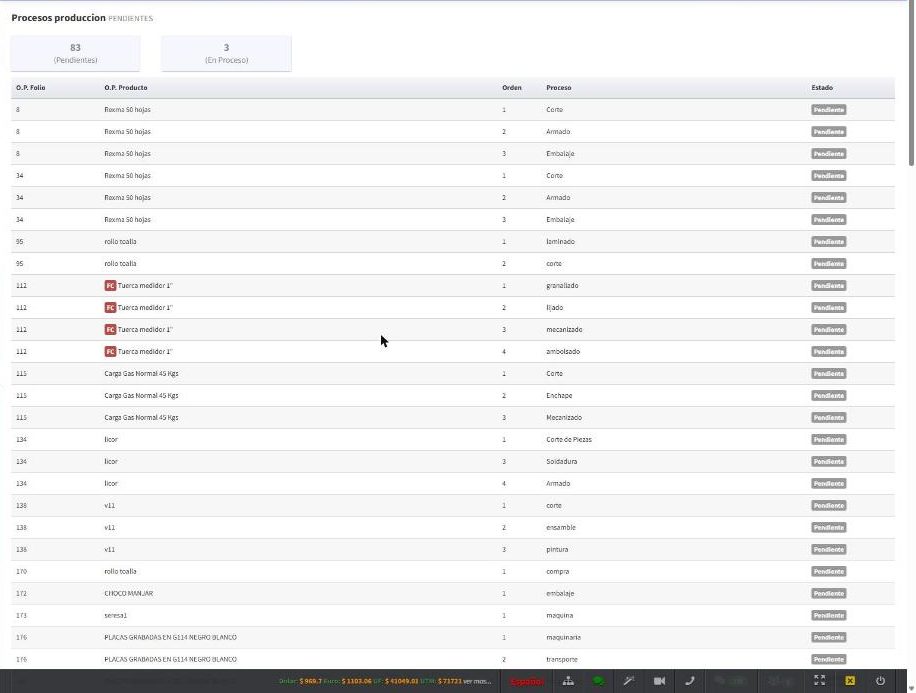Click 'PLACAS GRABADAS EN G114 NEGRO BLANCO' in maquinaria row
The image size is (916, 693).
pyautogui.click(x=171, y=637)
